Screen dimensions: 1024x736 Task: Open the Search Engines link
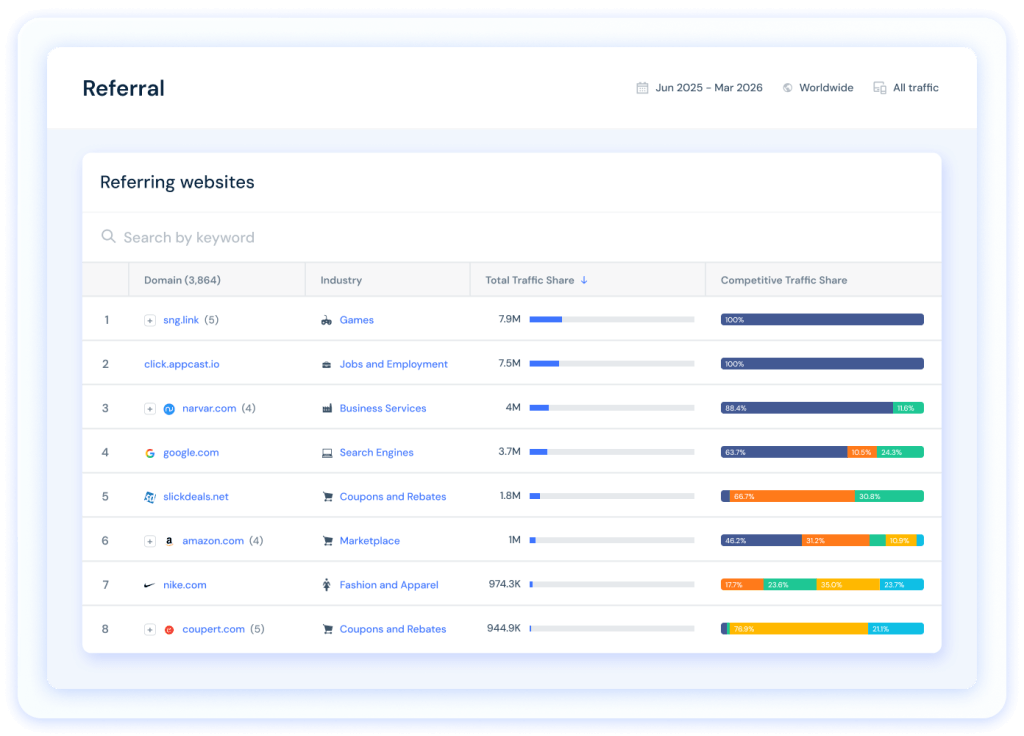[376, 453]
